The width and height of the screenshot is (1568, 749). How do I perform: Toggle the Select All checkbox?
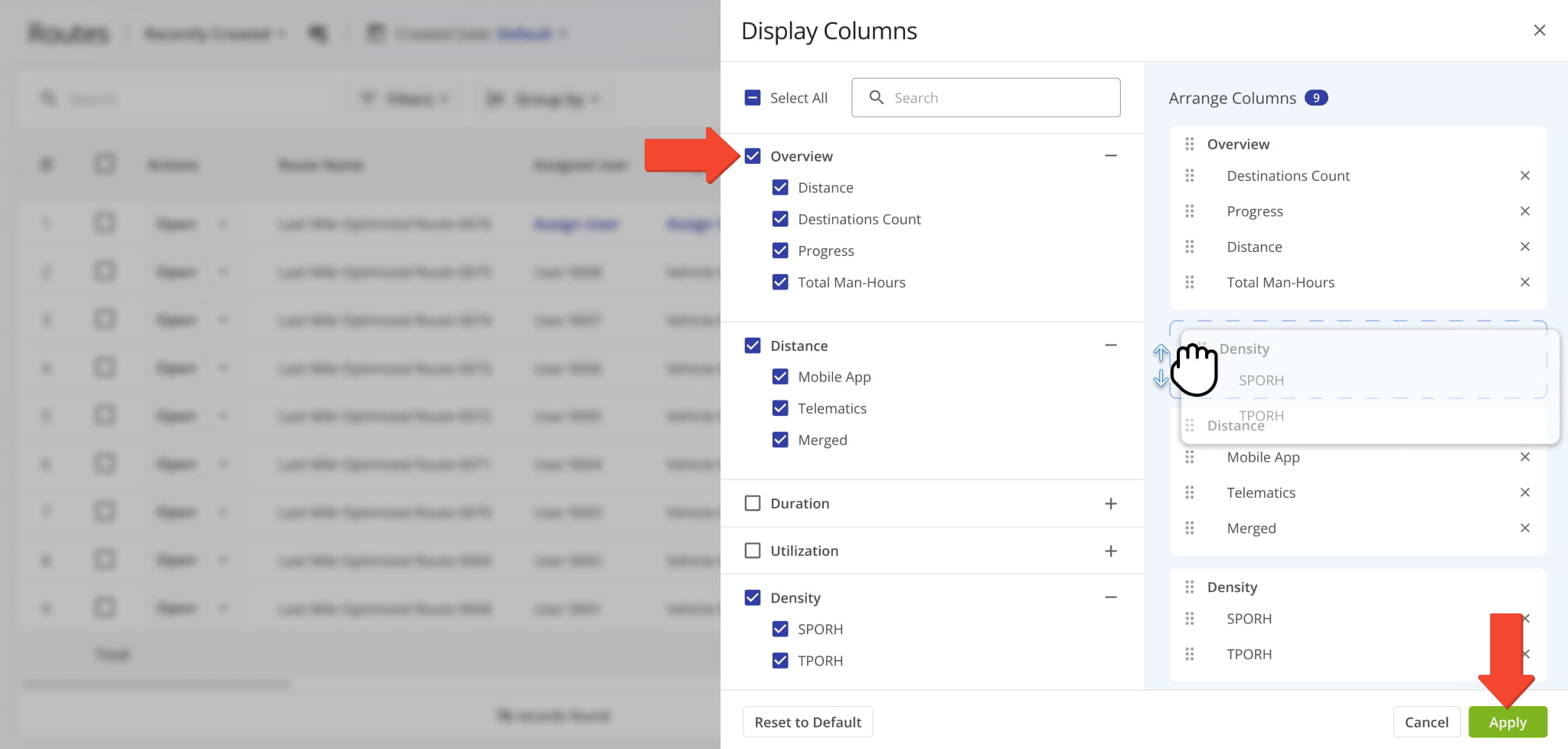pyautogui.click(x=753, y=98)
